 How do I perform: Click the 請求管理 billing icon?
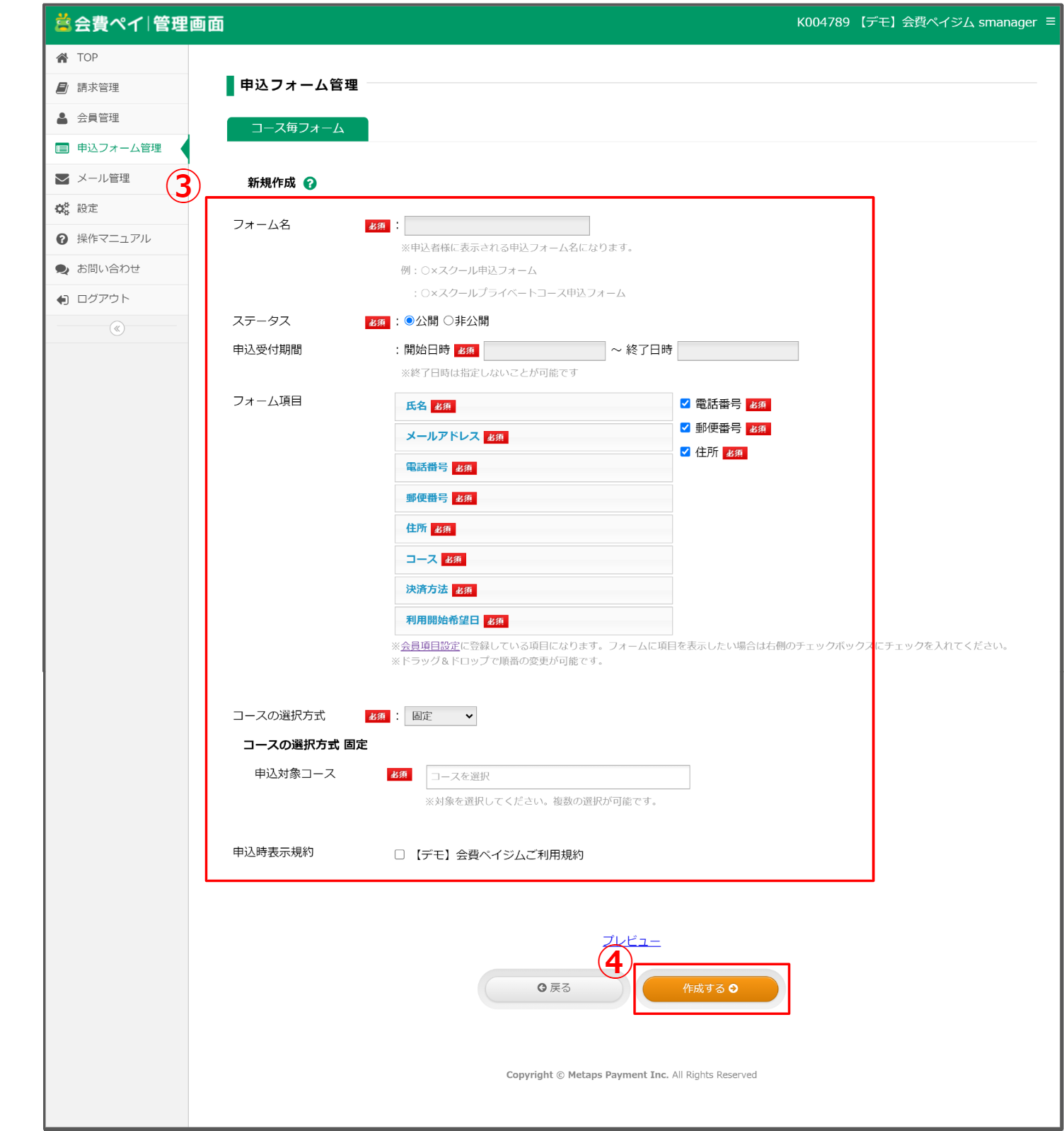(x=62, y=88)
